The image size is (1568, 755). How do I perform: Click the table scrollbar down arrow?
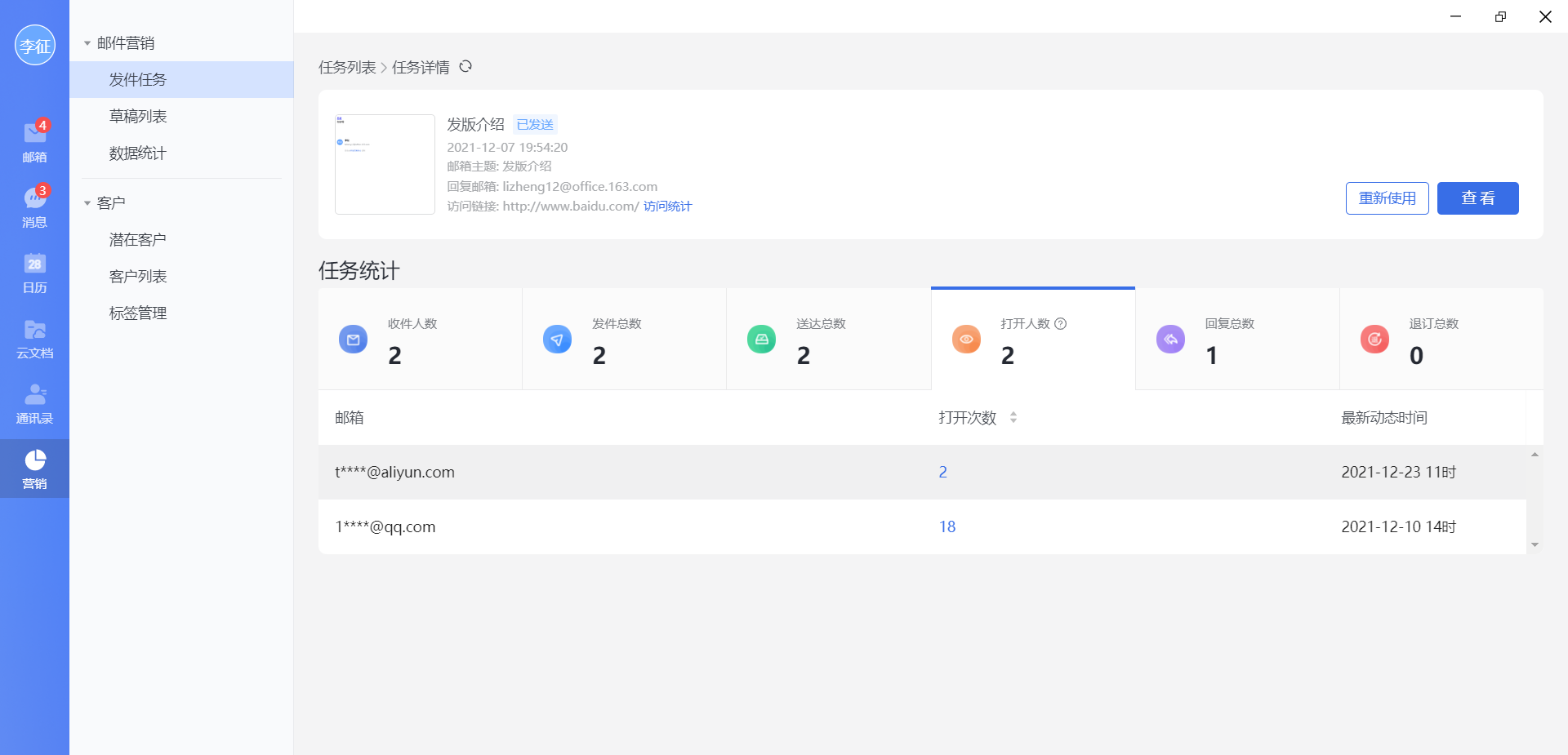coord(1535,544)
